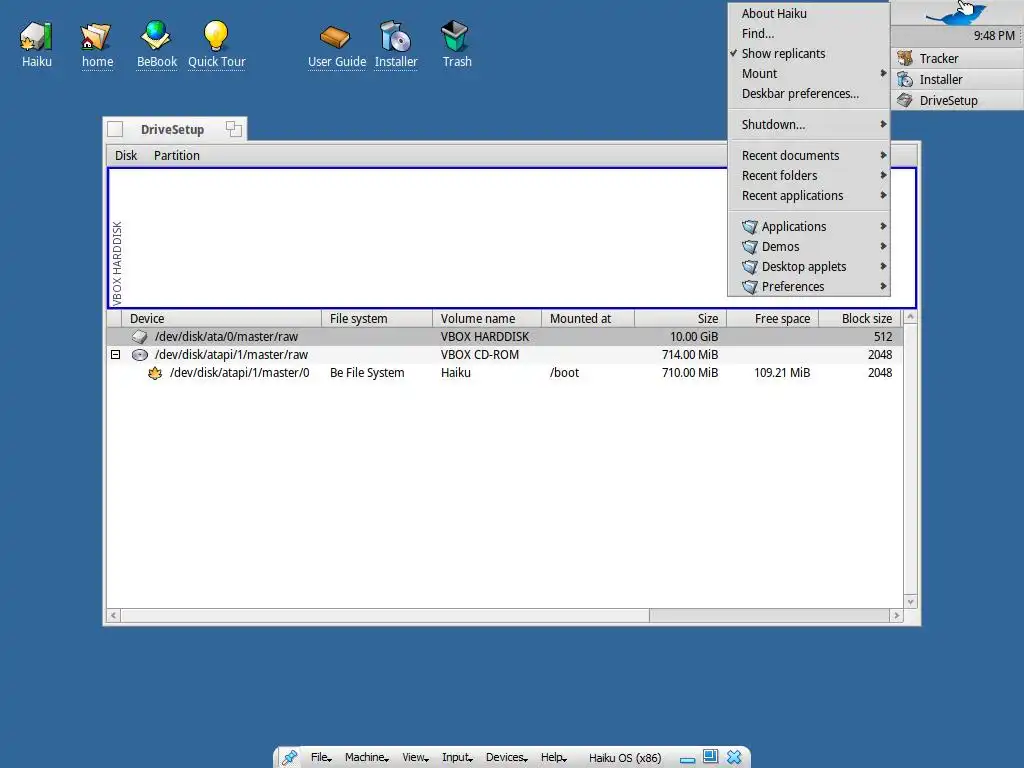
Task: Click the list's scroll right arrow
Action: 896,616
